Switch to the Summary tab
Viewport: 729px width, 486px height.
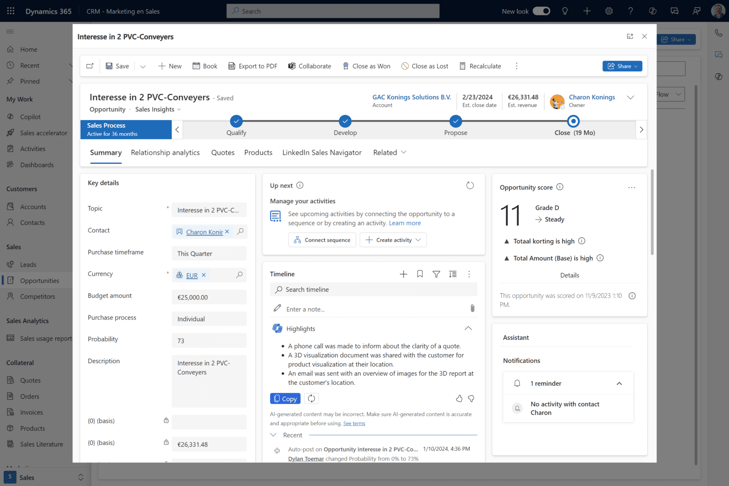[x=106, y=153]
